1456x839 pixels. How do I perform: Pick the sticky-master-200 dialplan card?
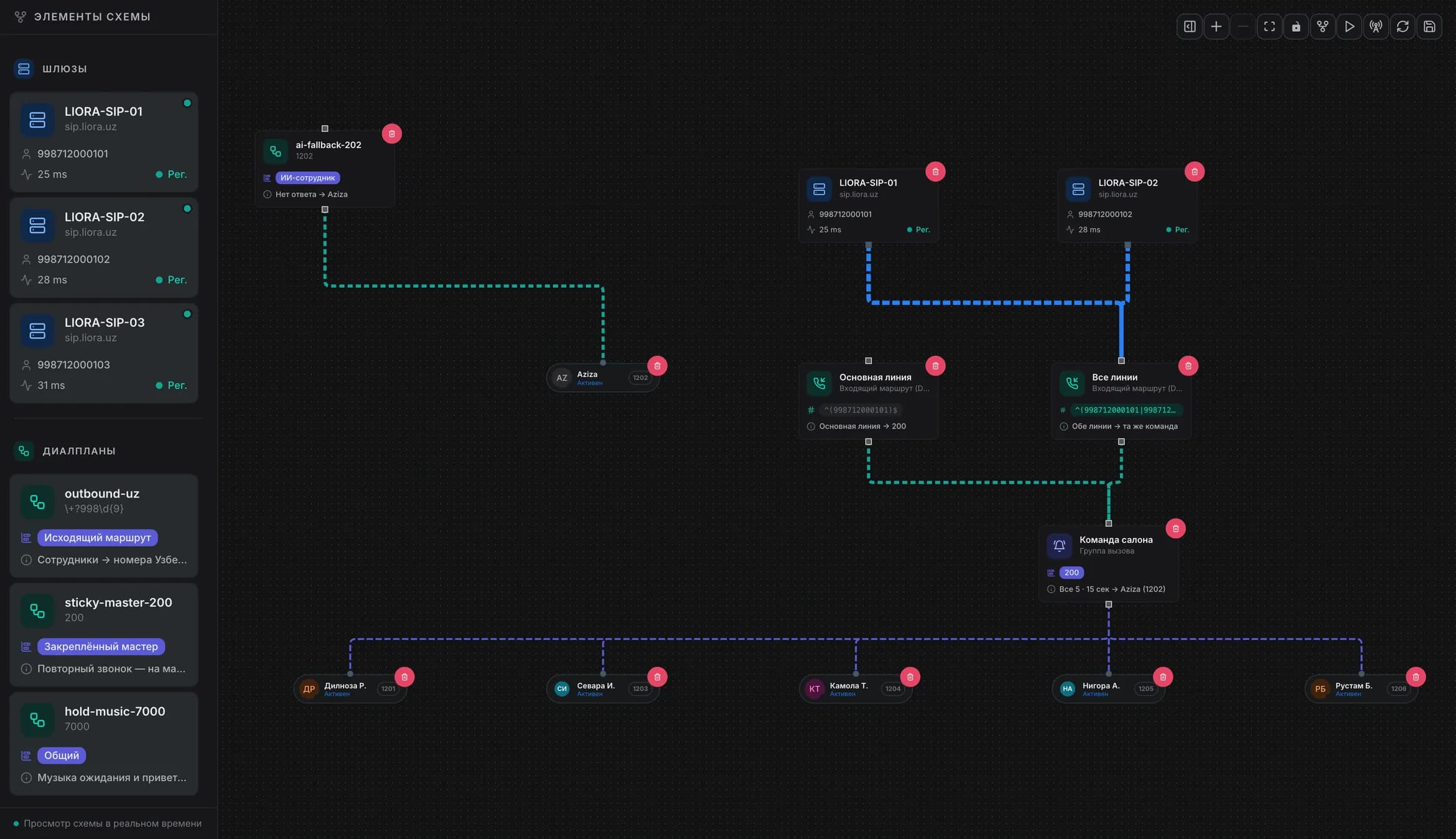104,635
